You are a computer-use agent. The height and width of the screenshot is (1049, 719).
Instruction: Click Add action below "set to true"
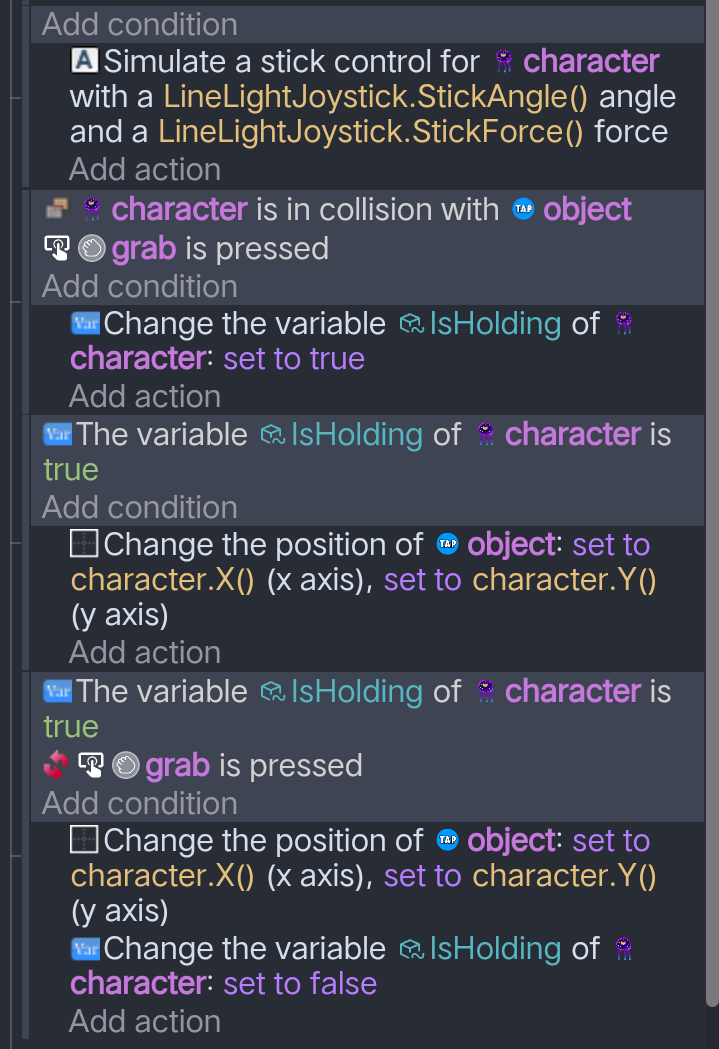145,396
